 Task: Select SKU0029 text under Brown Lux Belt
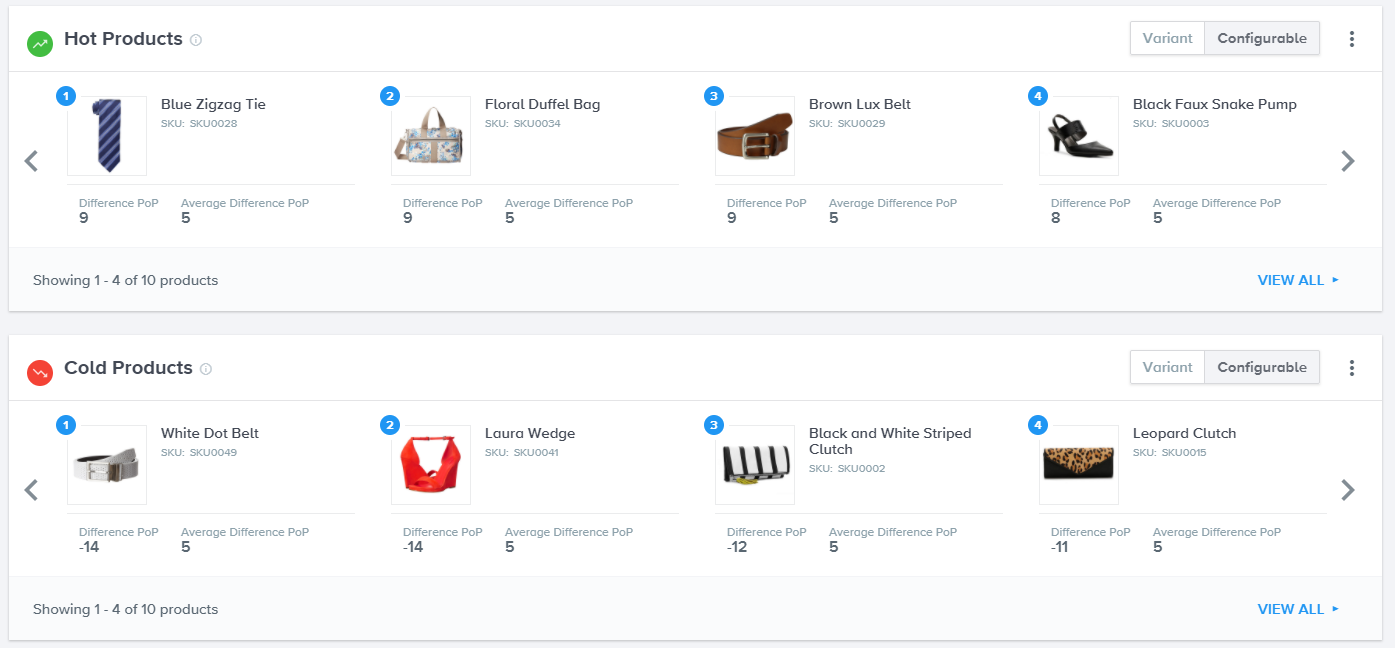coord(861,124)
